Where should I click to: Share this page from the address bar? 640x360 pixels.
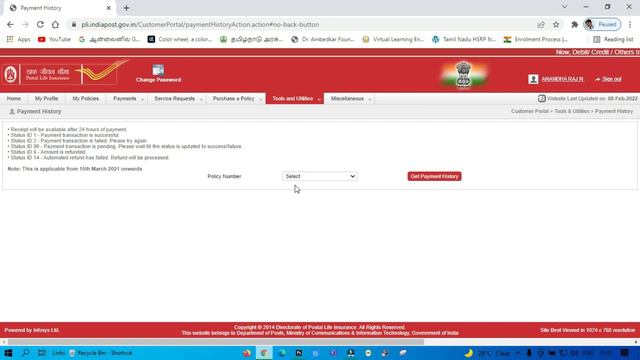541,24
